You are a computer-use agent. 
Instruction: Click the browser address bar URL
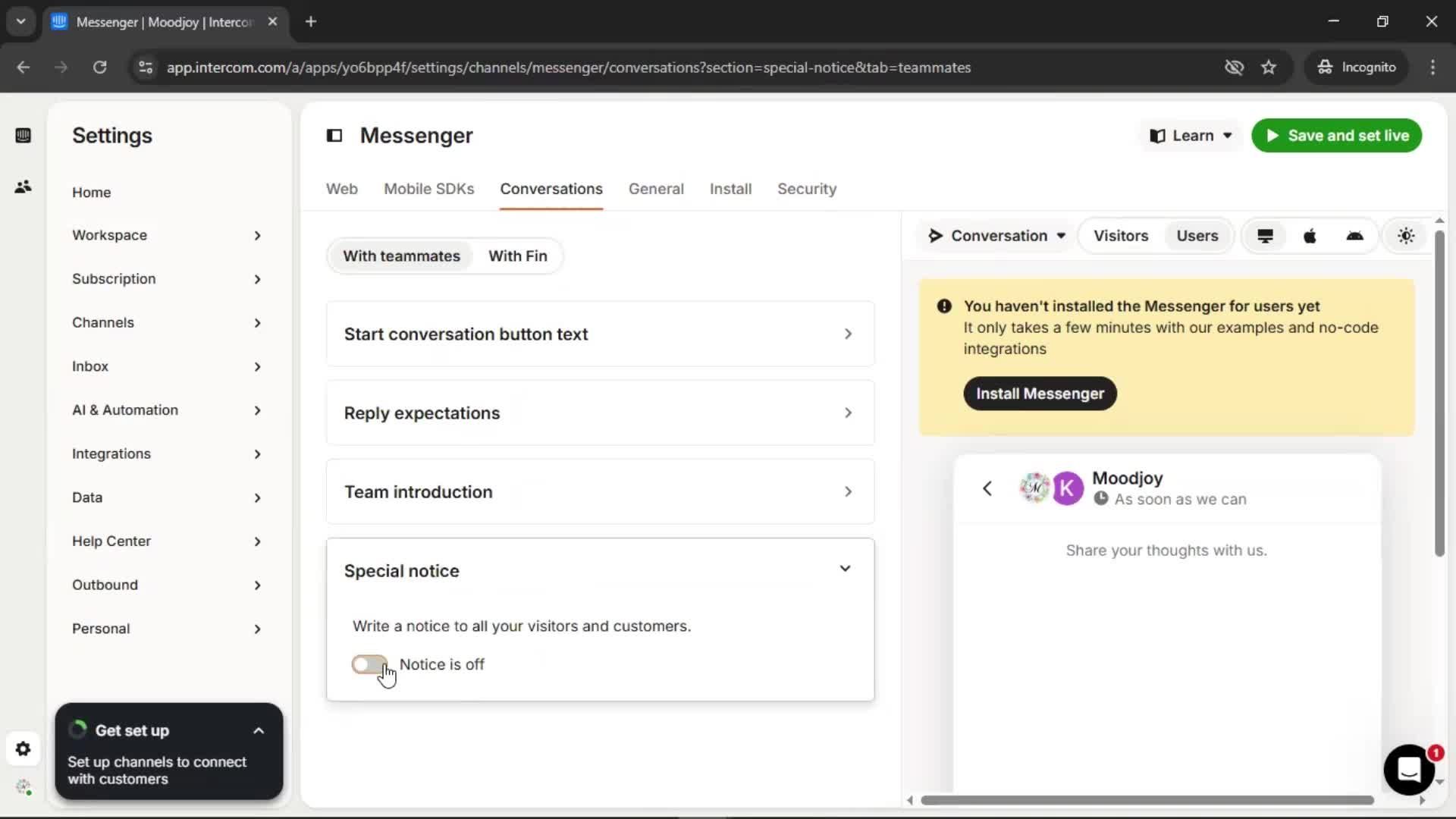tap(569, 67)
